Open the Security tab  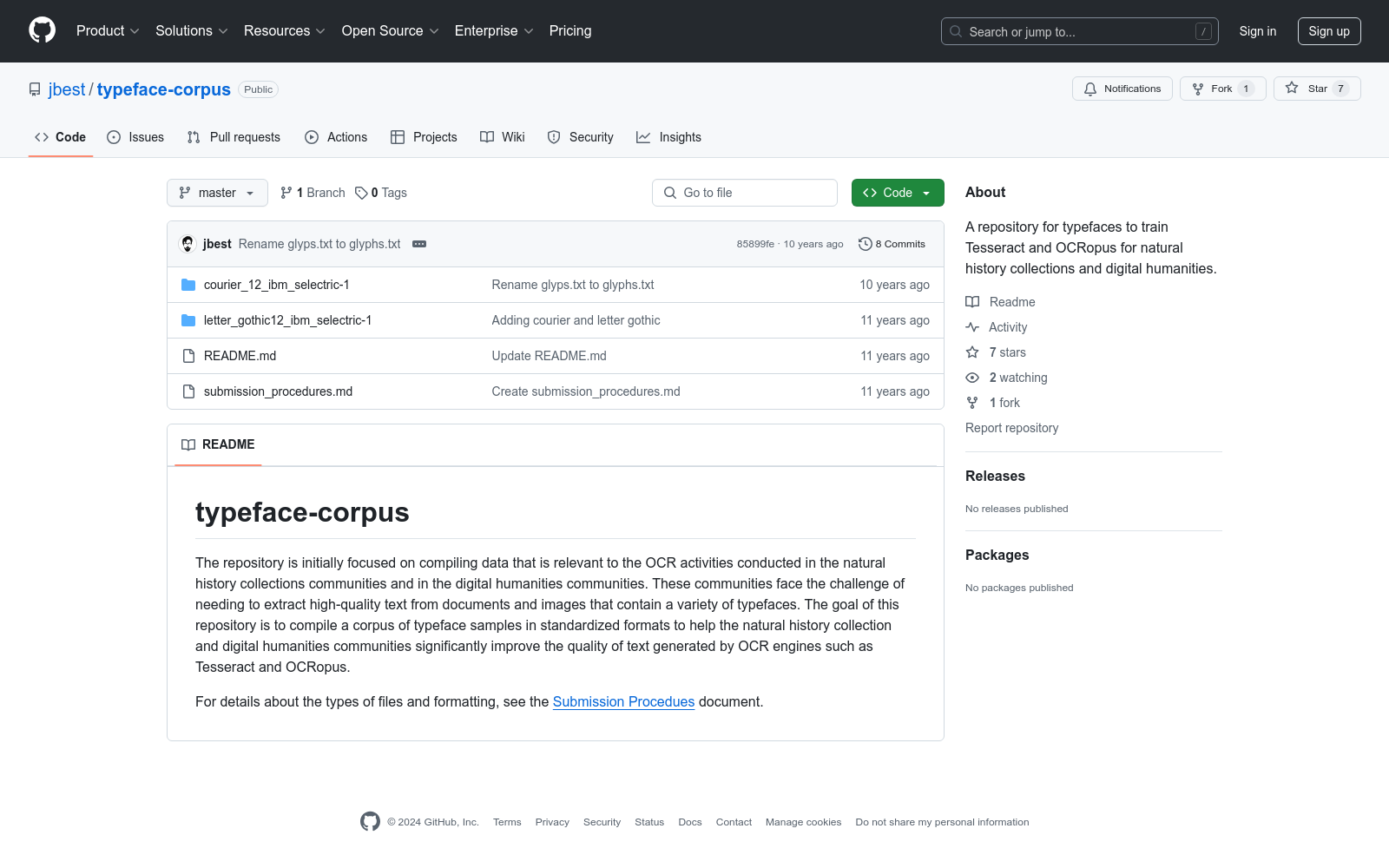tap(581, 137)
